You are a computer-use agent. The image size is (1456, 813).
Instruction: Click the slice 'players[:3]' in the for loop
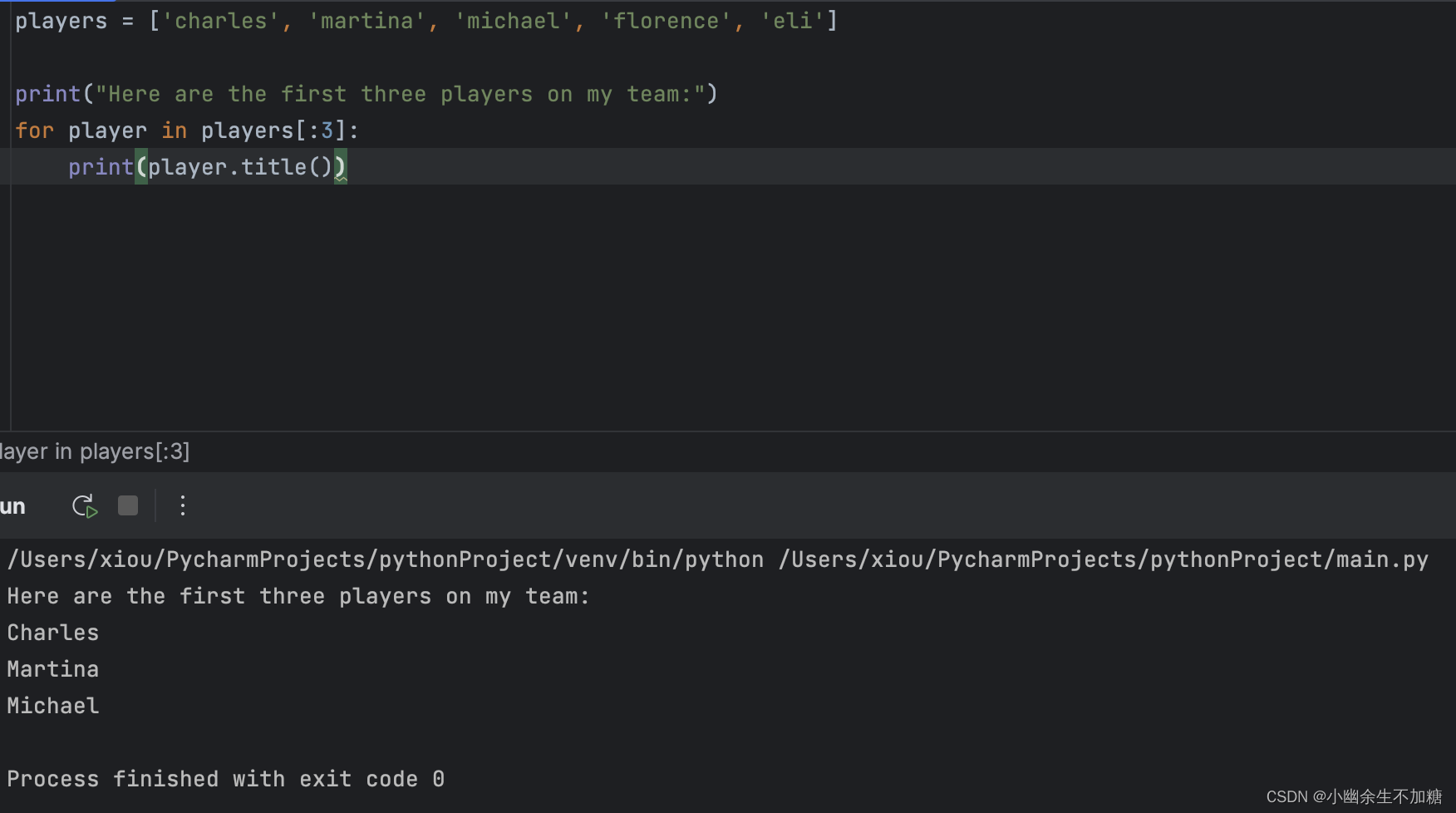pos(273,131)
